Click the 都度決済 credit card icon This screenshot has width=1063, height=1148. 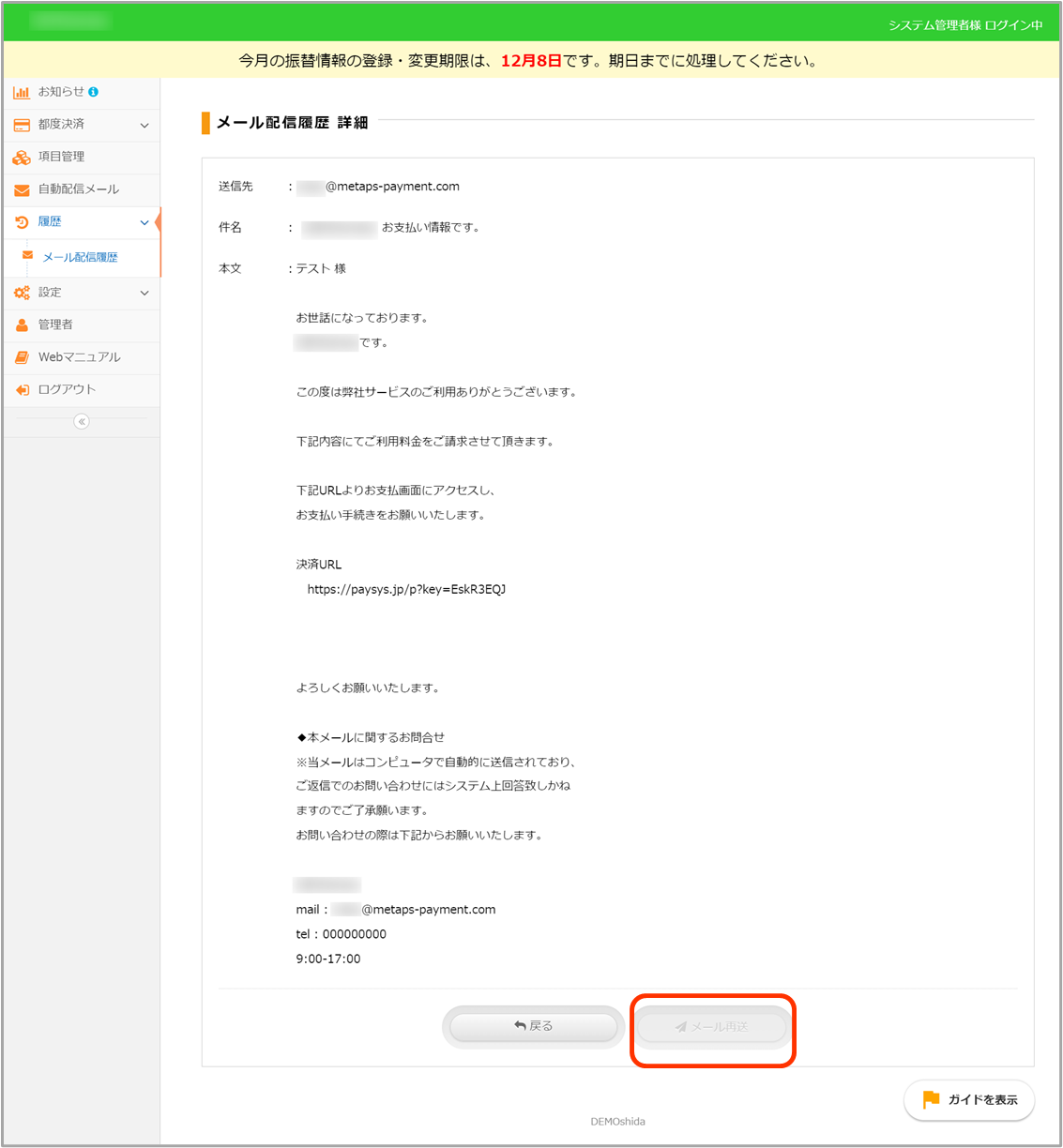point(21,125)
